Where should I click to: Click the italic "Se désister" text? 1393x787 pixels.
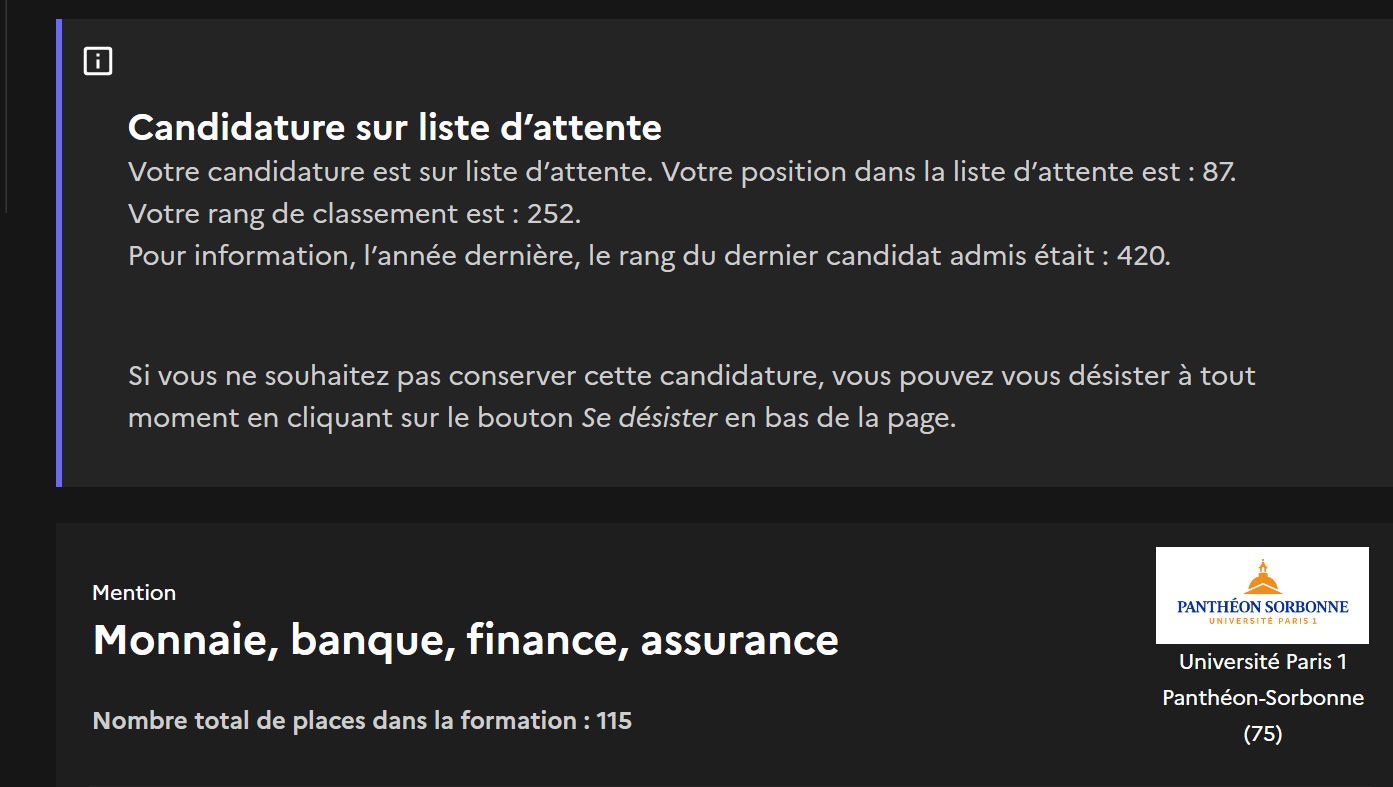pos(650,418)
